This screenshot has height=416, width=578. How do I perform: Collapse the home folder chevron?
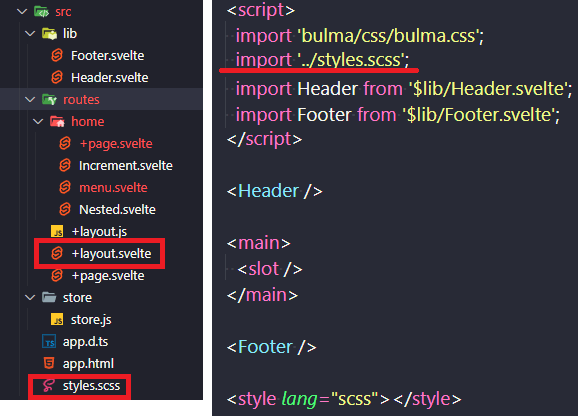38,121
